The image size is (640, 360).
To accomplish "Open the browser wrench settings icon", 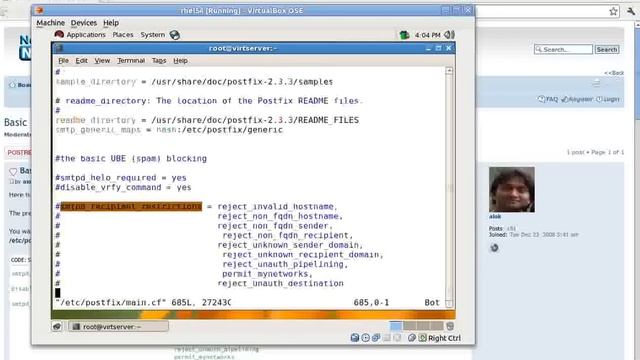I will (631, 11).
